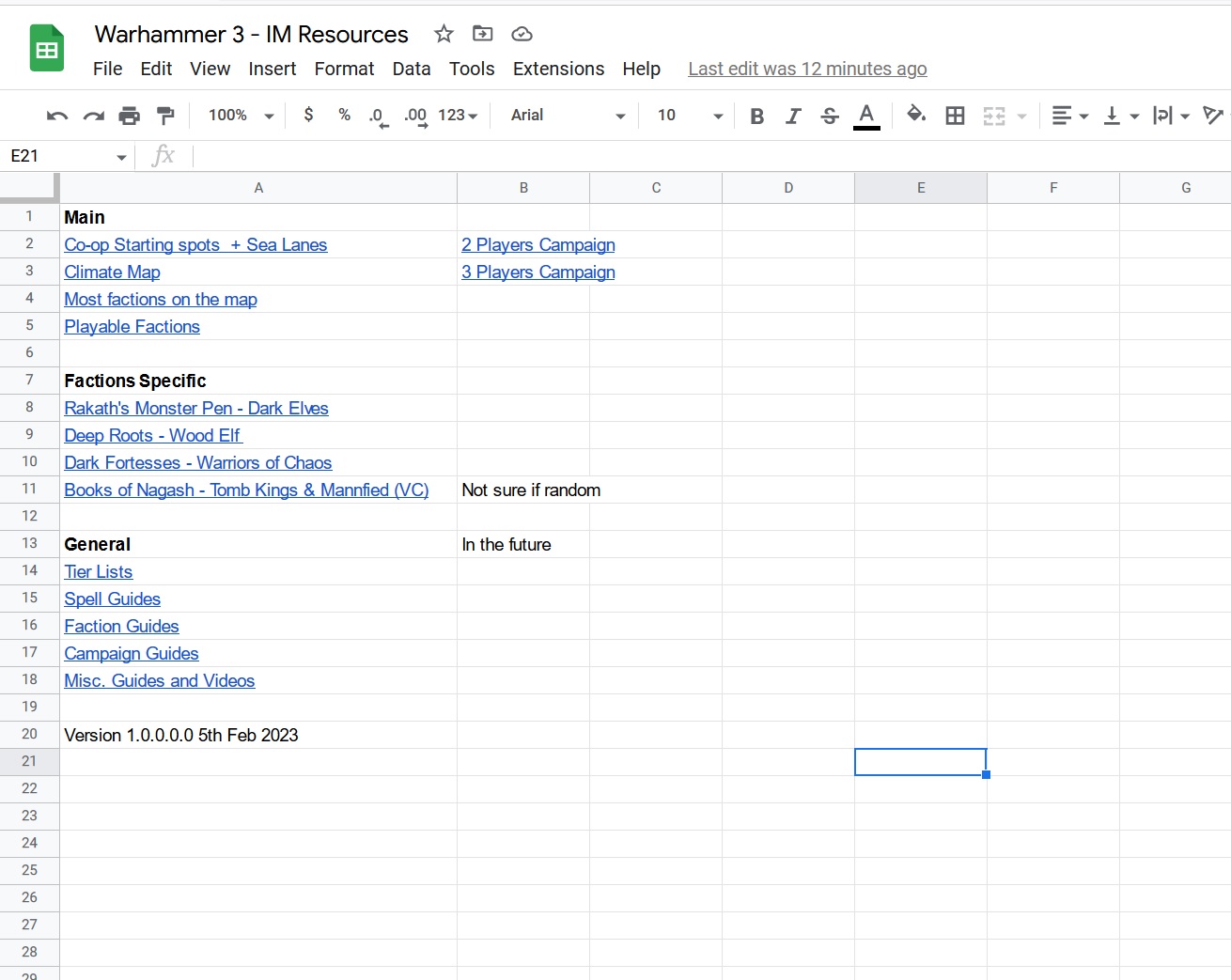Viewport: 1231px width, 980px height.
Task: Open horizontal align dropdown
Action: tap(1069, 116)
